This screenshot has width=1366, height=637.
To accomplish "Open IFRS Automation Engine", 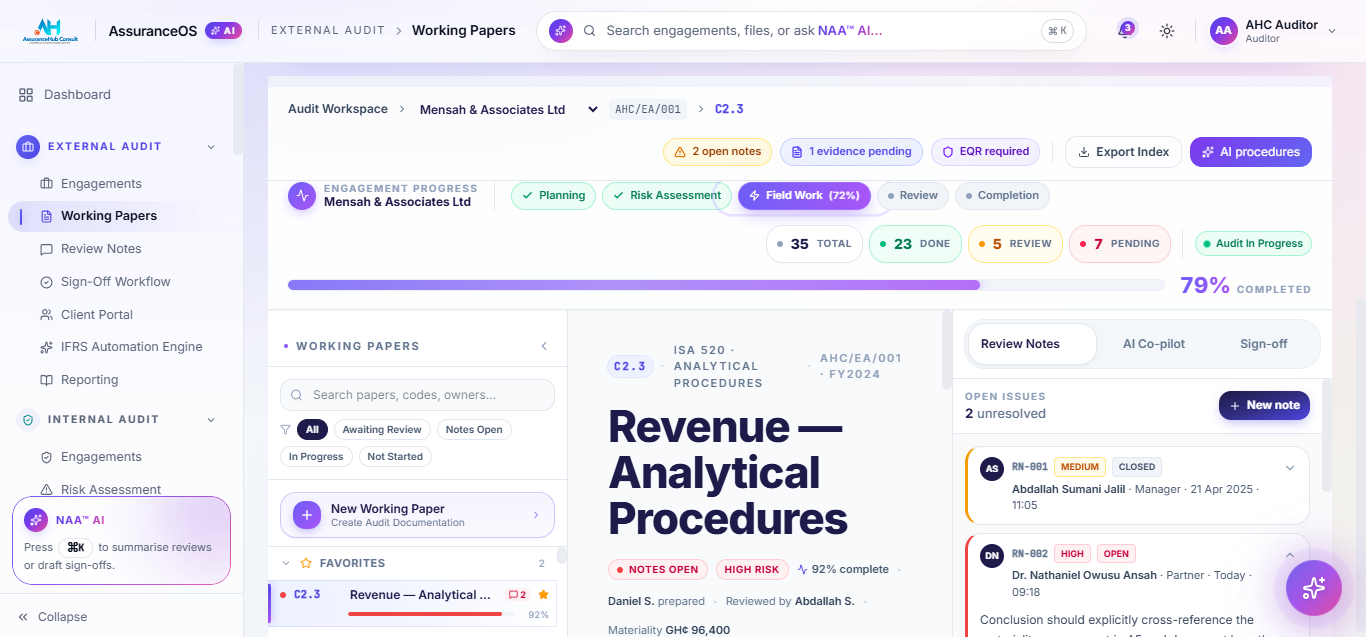I will pos(131,347).
